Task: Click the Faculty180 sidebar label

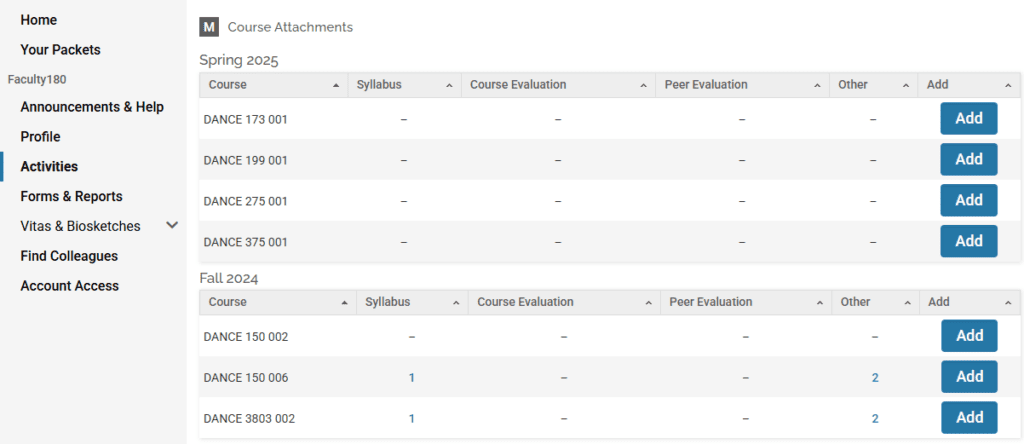Action: tap(37, 80)
